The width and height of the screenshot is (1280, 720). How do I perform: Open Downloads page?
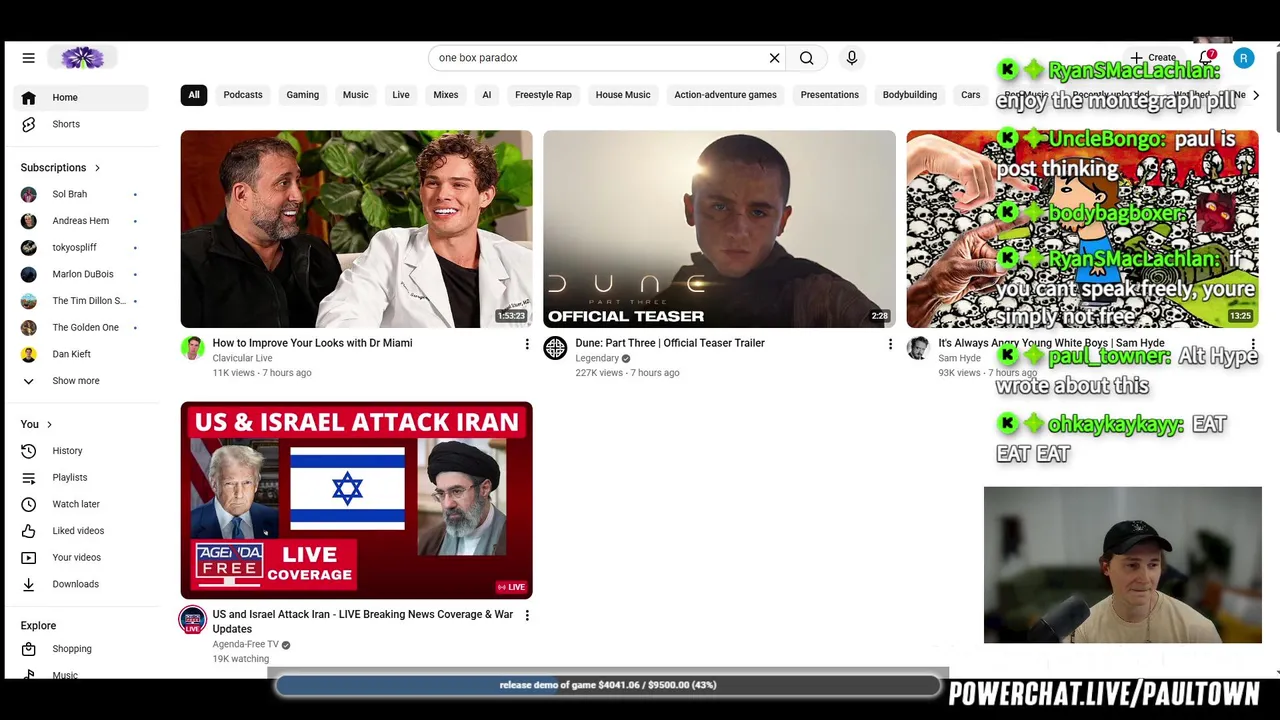(83, 584)
